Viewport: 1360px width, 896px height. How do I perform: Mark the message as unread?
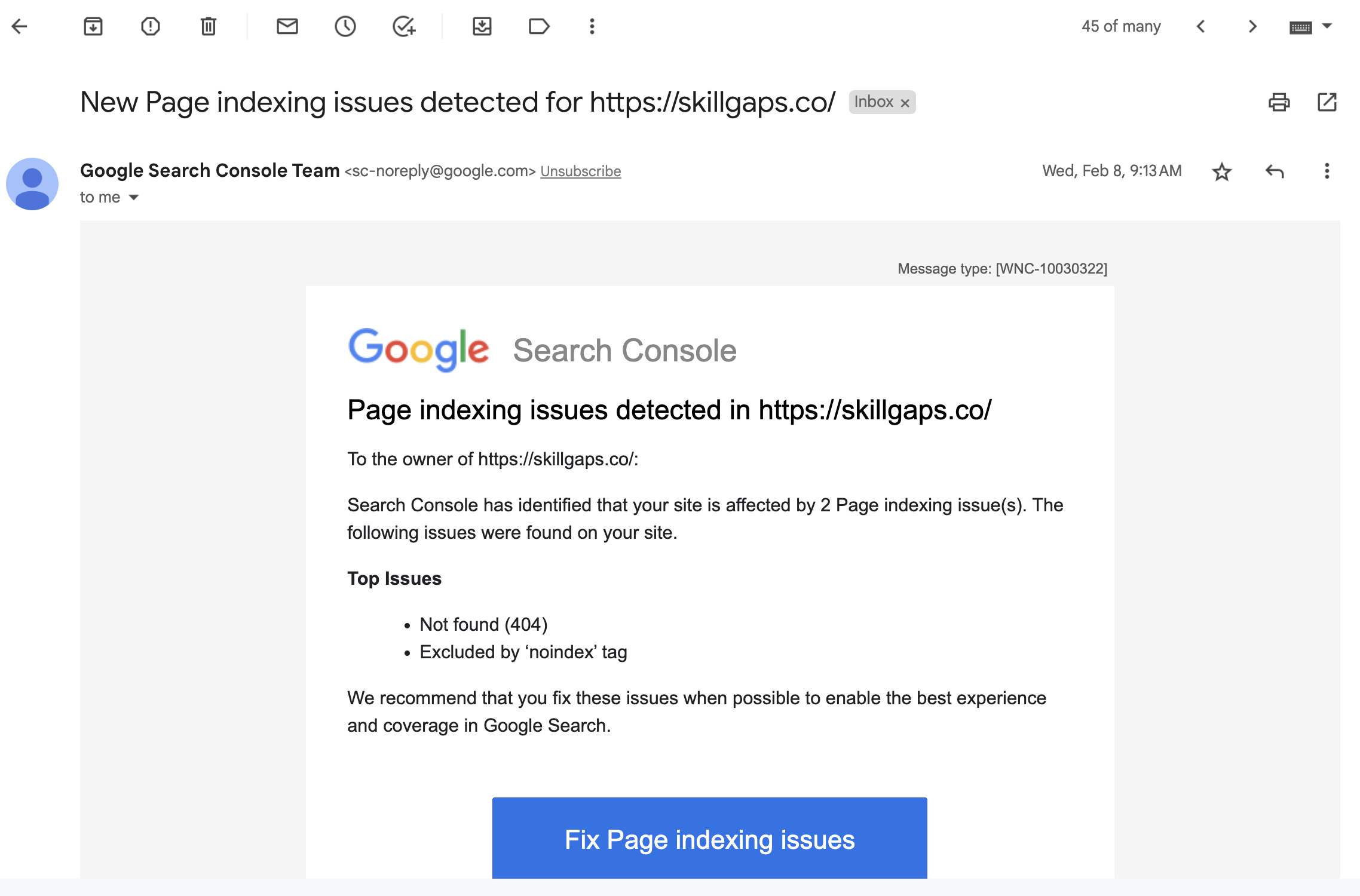point(287,26)
